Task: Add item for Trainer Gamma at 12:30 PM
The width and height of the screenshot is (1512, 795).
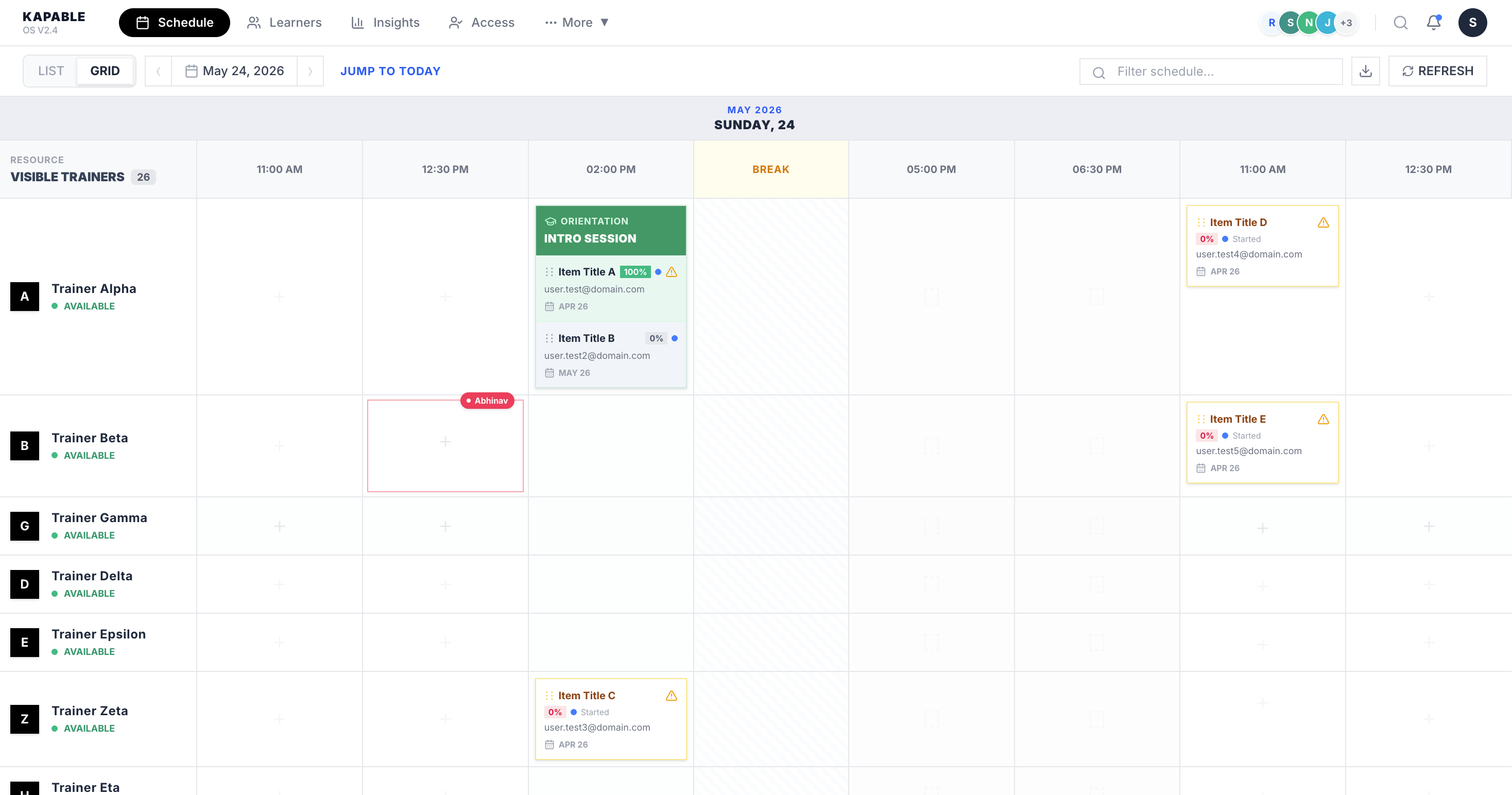Action: (x=445, y=526)
